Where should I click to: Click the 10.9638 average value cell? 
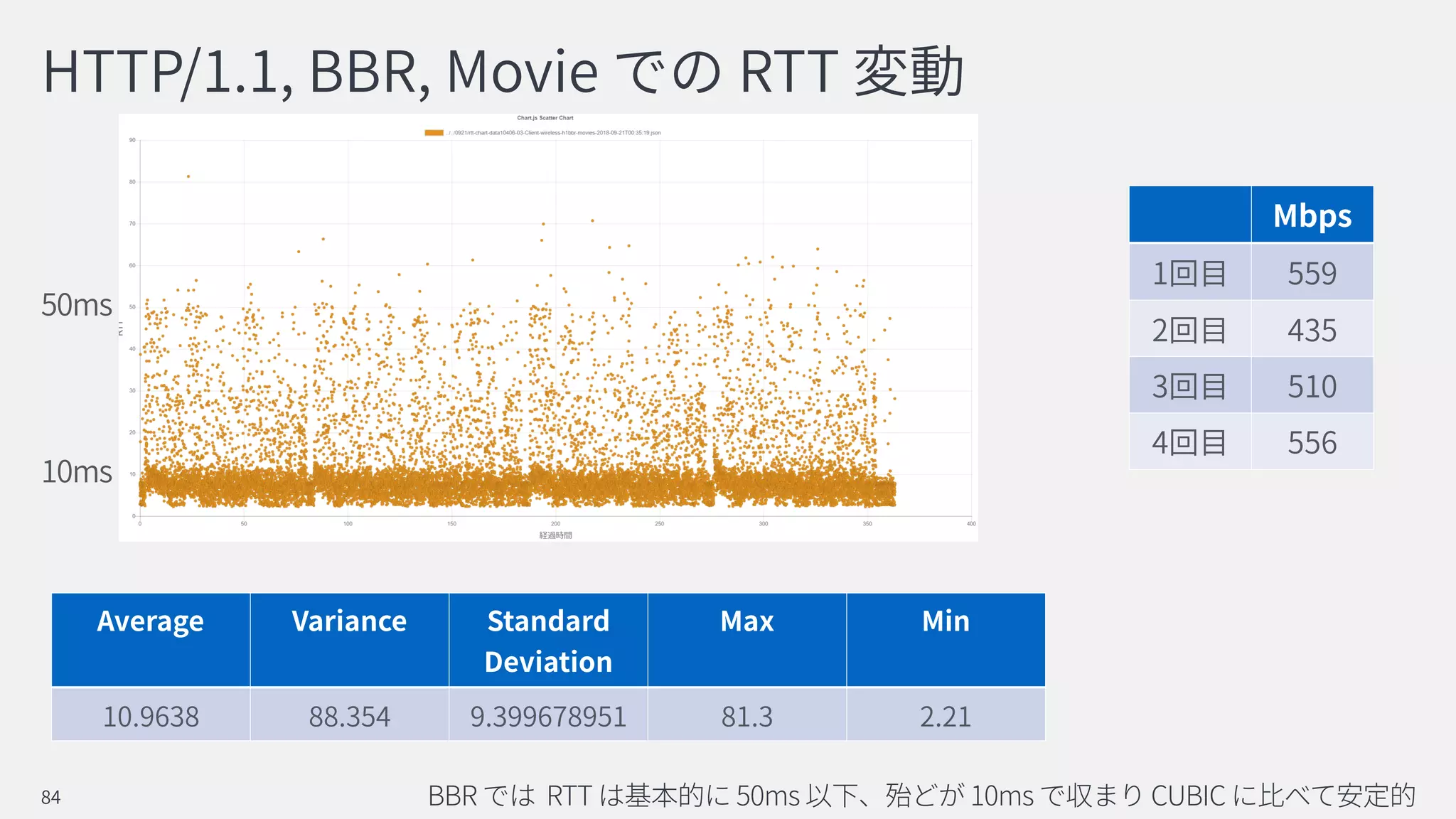tap(151, 716)
